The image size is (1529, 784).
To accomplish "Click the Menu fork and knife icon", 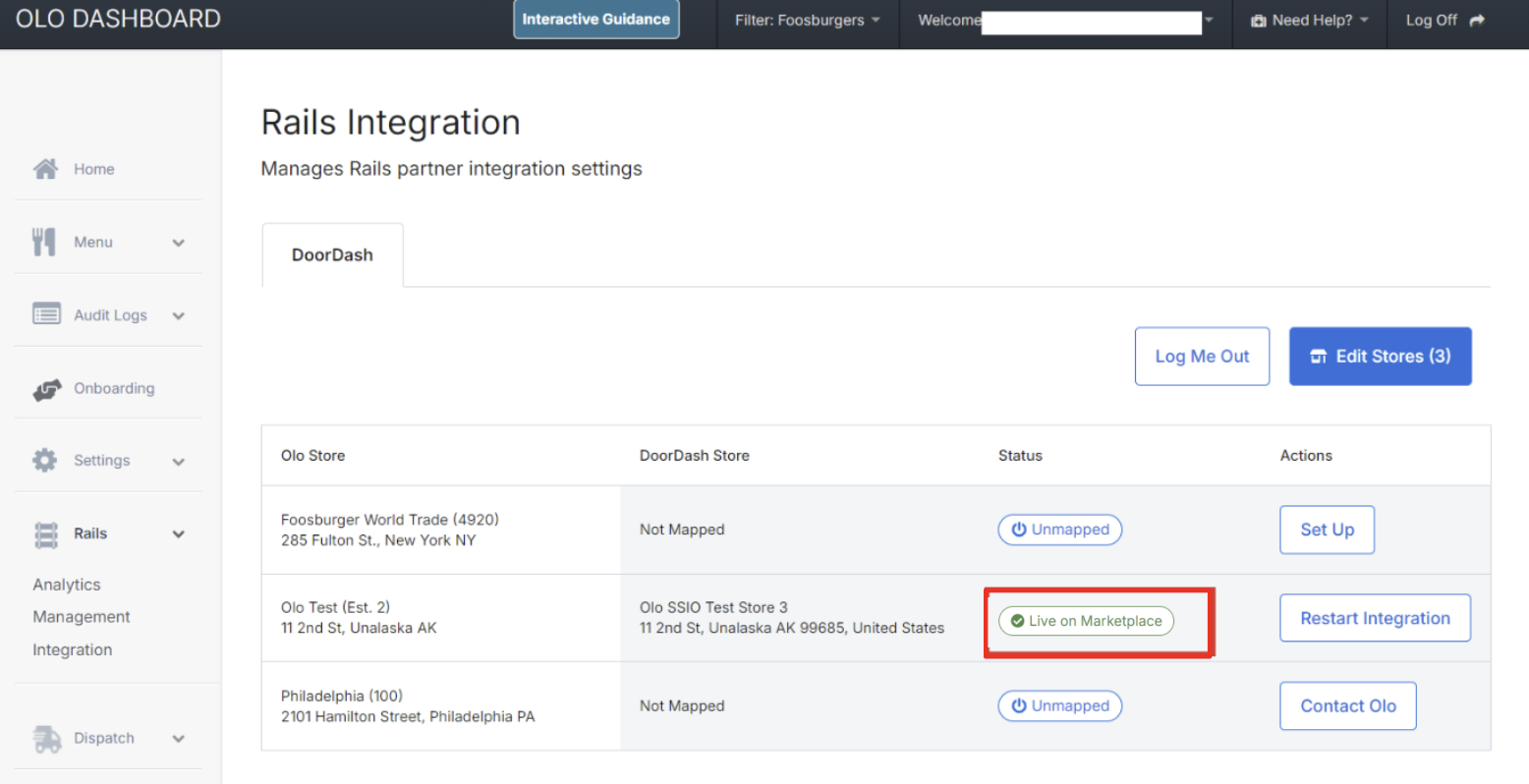I will tap(44, 242).
